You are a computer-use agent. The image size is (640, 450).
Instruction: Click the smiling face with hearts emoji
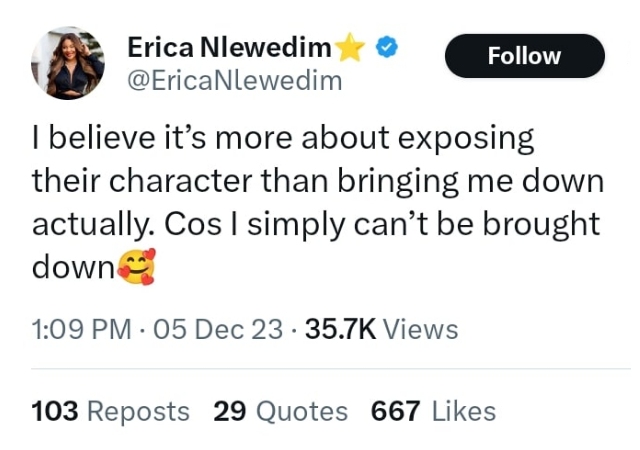(136, 267)
